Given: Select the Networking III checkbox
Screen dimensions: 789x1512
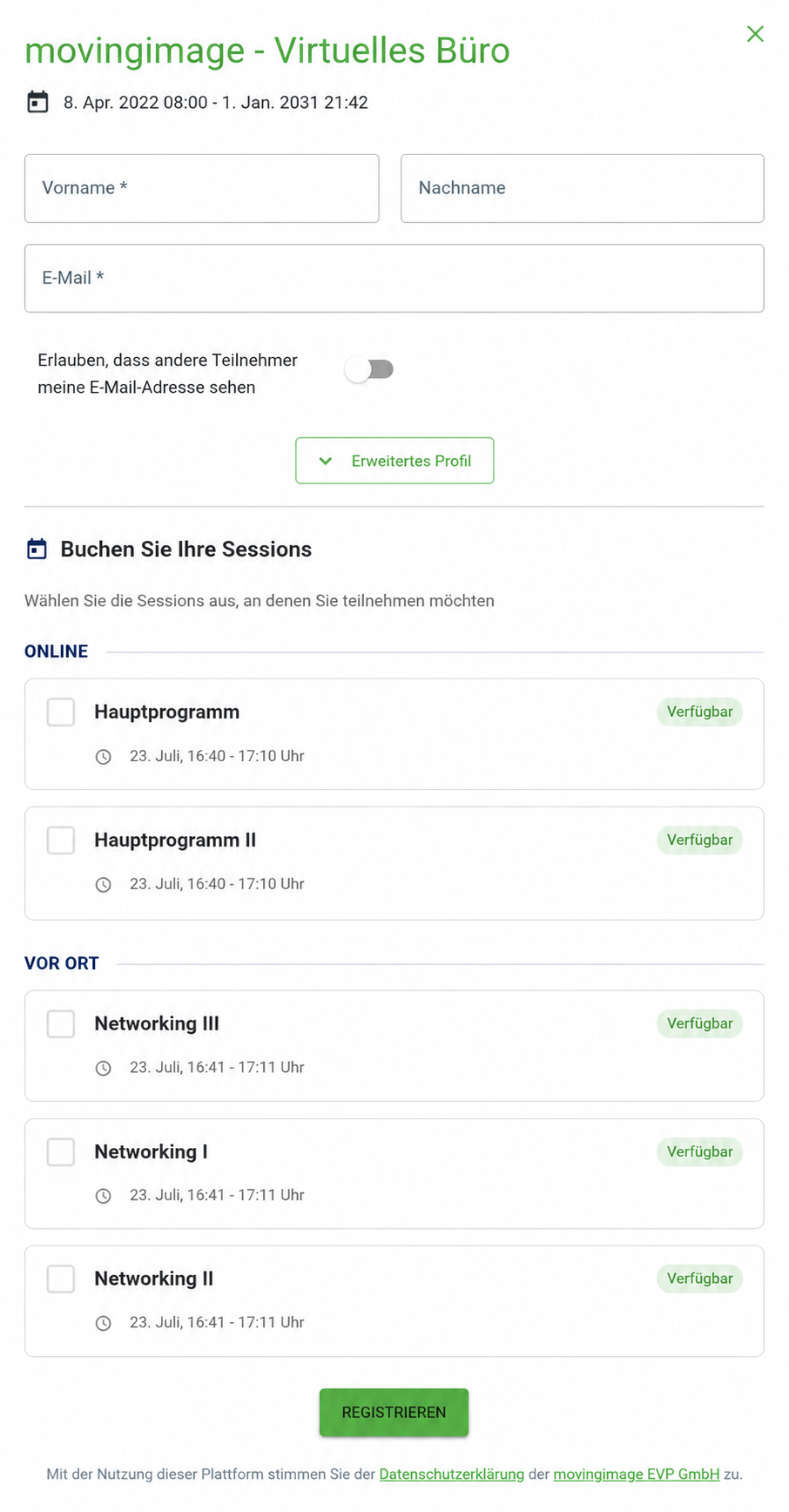Looking at the screenshot, I should pyautogui.click(x=61, y=1023).
